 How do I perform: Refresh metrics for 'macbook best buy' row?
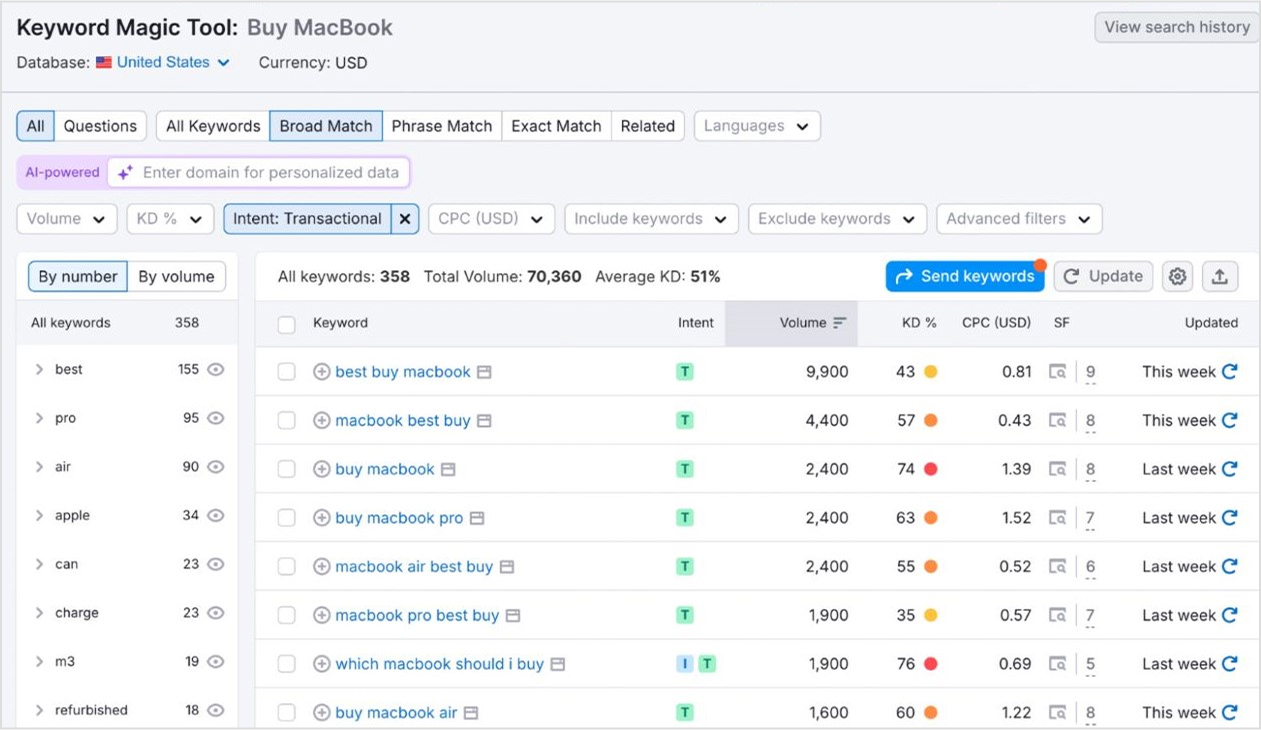coord(1230,420)
